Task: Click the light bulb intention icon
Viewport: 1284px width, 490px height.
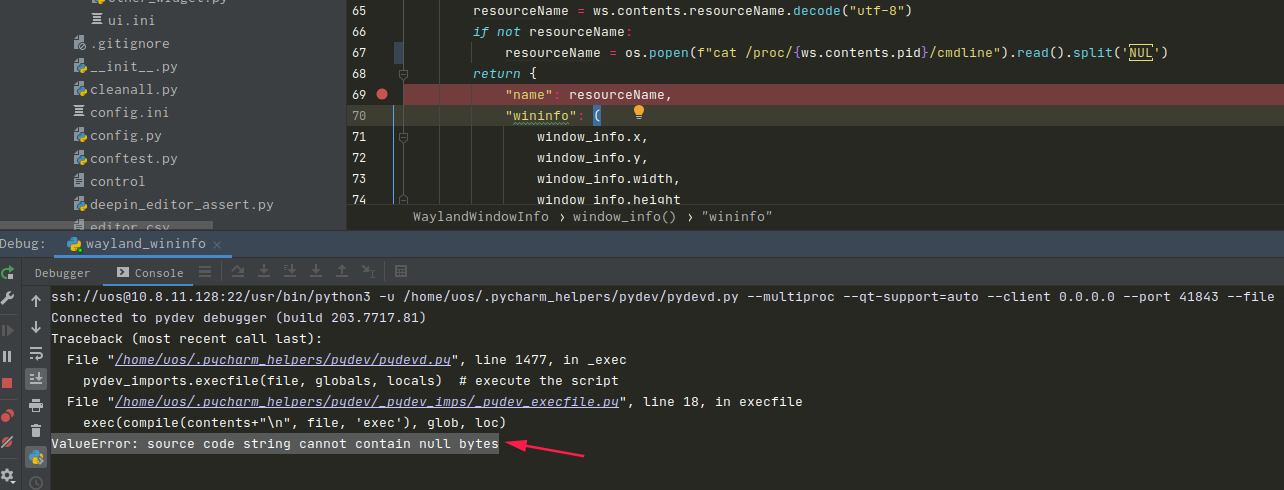Action: tap(639, 113)
